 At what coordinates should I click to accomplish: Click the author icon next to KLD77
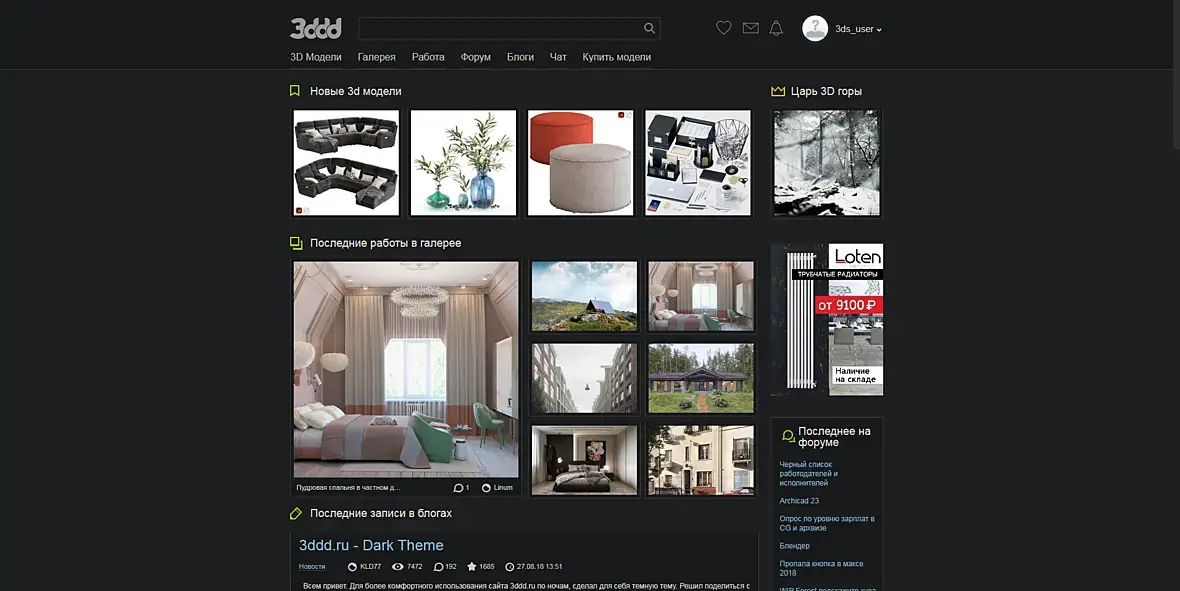(x=352, y=567)
